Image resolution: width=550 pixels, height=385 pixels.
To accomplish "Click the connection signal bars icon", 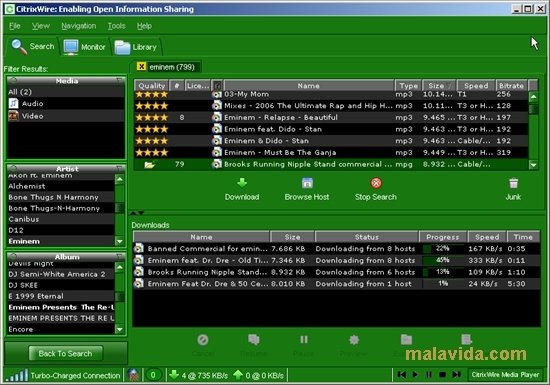I will click(x=17, y=375).
